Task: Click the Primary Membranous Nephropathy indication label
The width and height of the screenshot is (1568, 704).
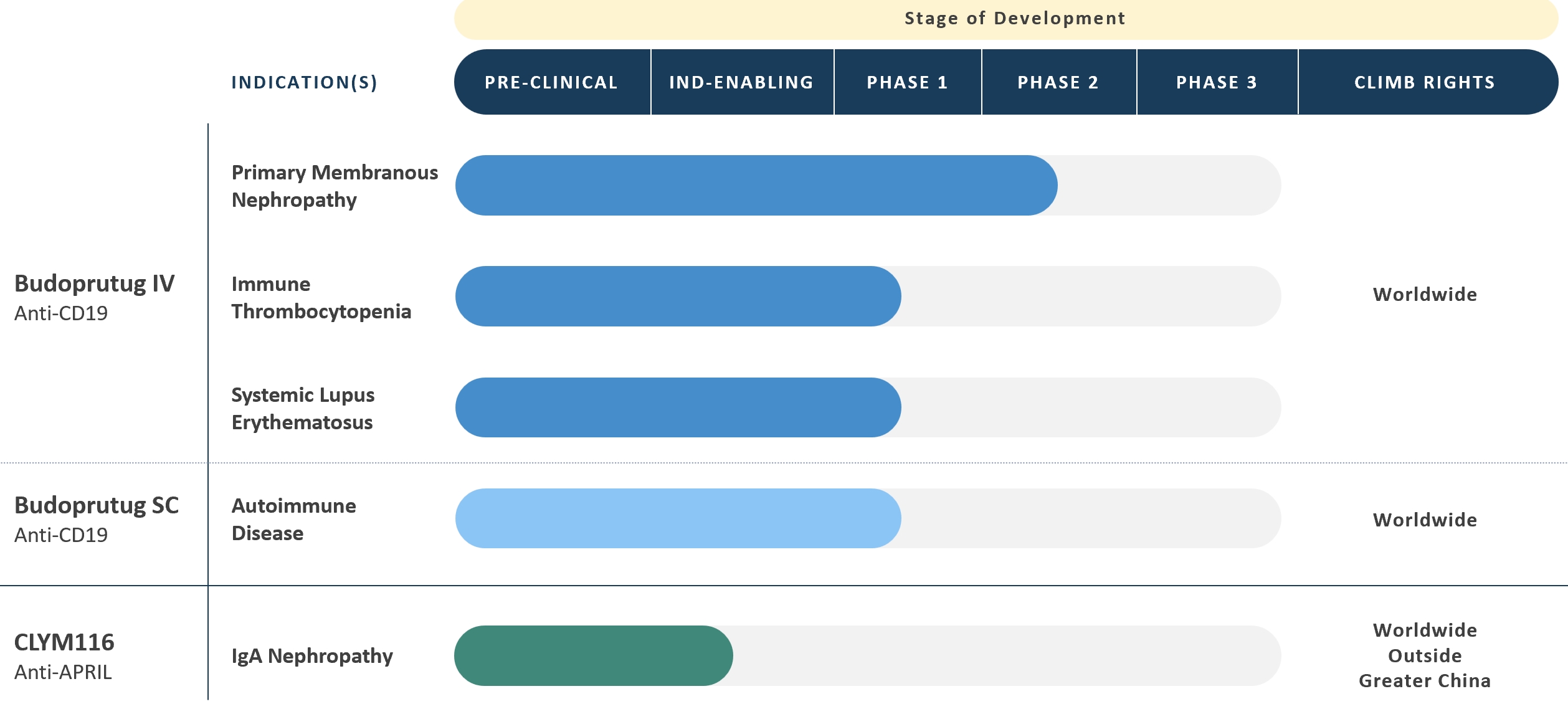Action: (335, 186)
